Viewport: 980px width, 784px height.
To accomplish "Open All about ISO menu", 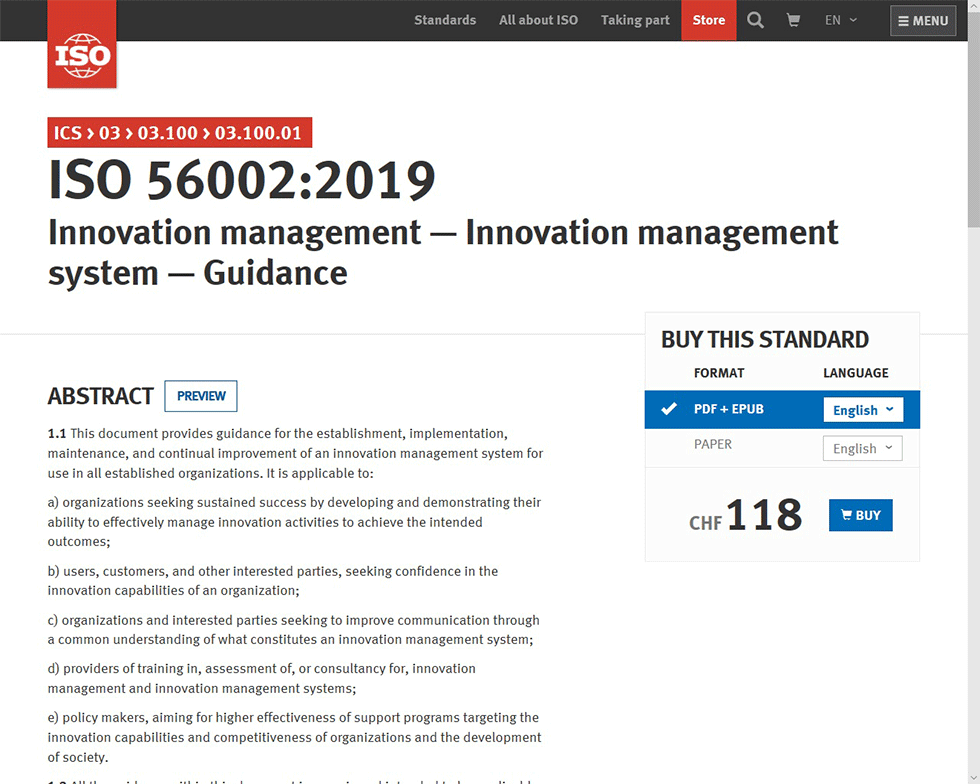I will click(x=538, y=20).
